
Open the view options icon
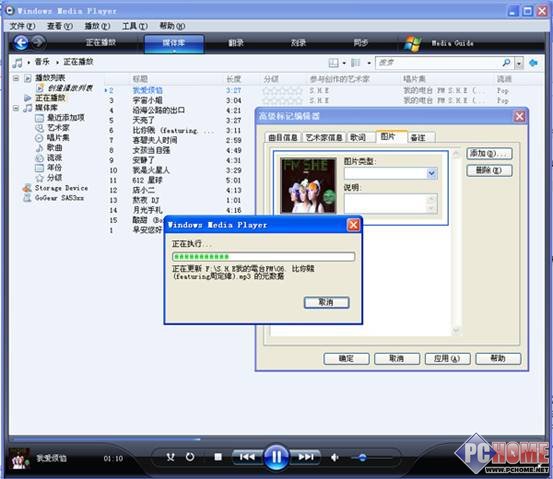click(x=356, y=63)
